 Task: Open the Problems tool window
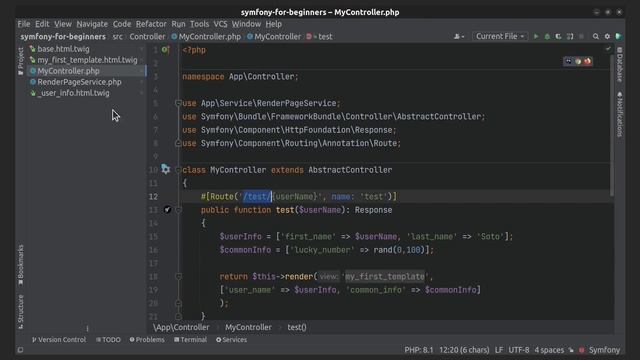pyautogui.click(x=147, y=340)
